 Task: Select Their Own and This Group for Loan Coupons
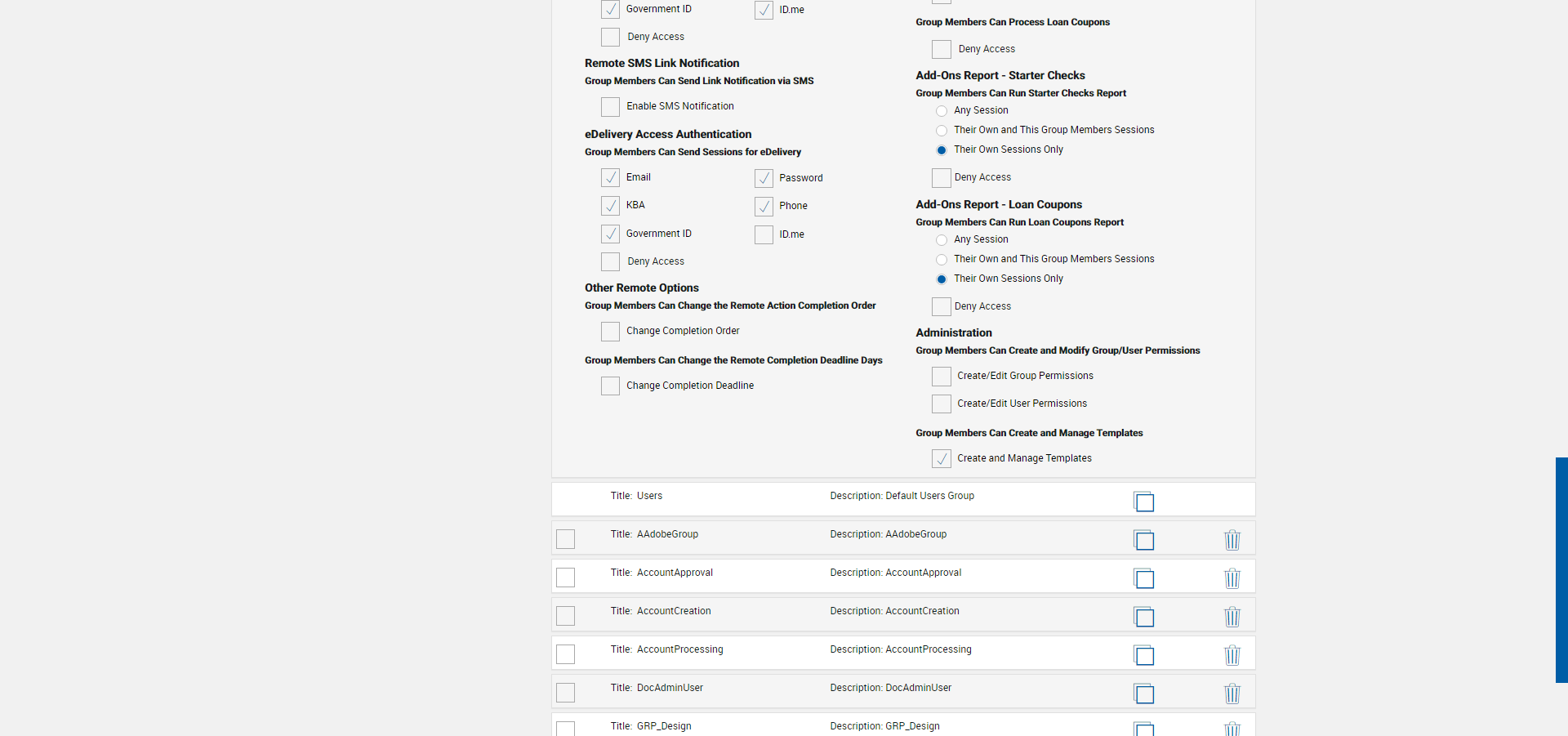point(942,260)
